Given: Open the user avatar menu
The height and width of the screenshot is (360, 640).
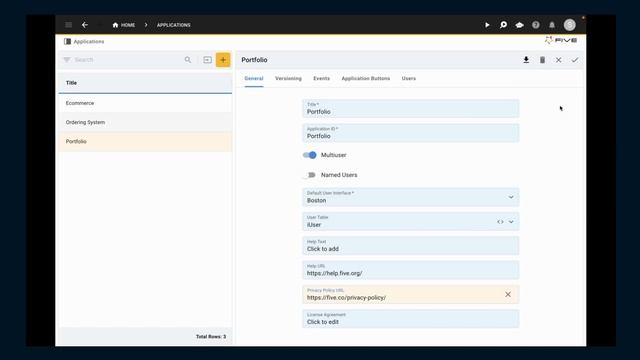Looking at the screenshot, I should click(x=569, y=25).
